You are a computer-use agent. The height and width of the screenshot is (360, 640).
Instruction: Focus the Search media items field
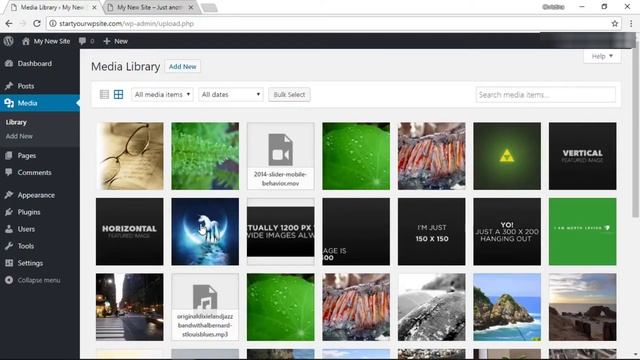click(545, 95)
